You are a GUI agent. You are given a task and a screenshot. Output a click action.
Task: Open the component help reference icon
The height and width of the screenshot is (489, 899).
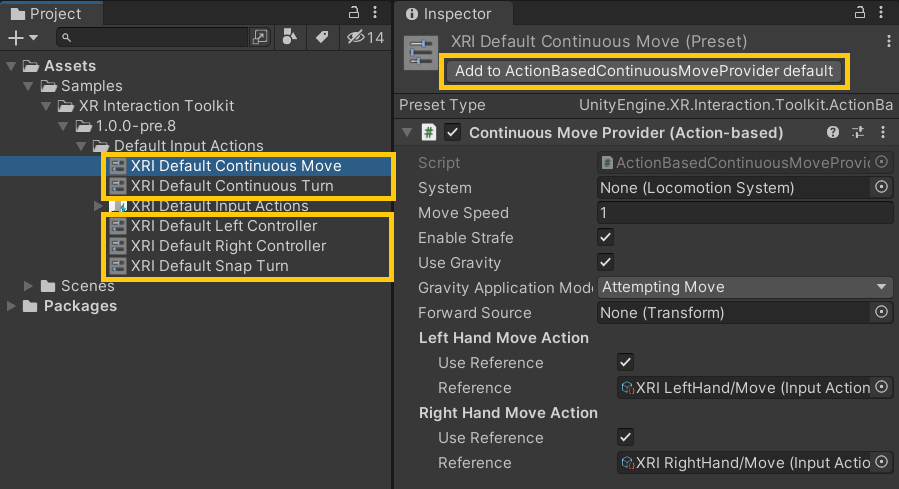(833, 133)
